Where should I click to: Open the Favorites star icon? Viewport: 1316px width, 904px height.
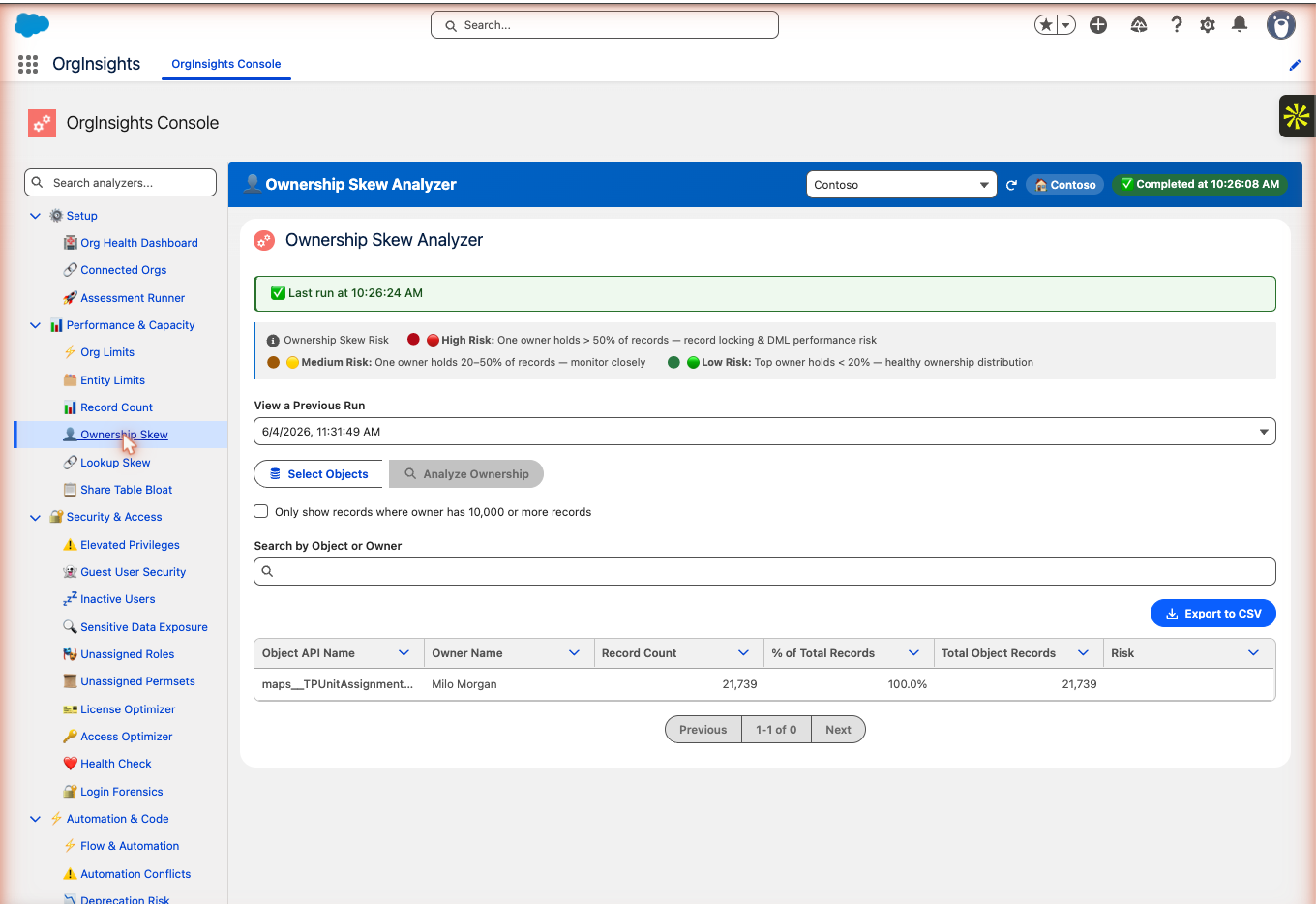(x=1046, y=25)
